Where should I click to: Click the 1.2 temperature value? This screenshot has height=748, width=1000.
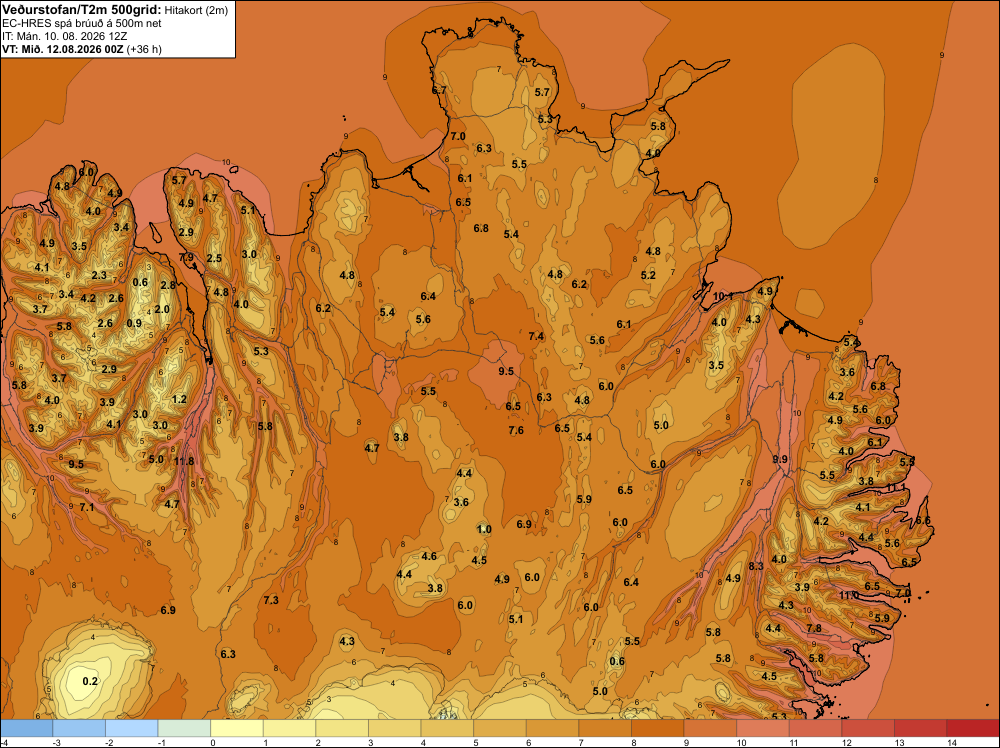coord(179,399)
